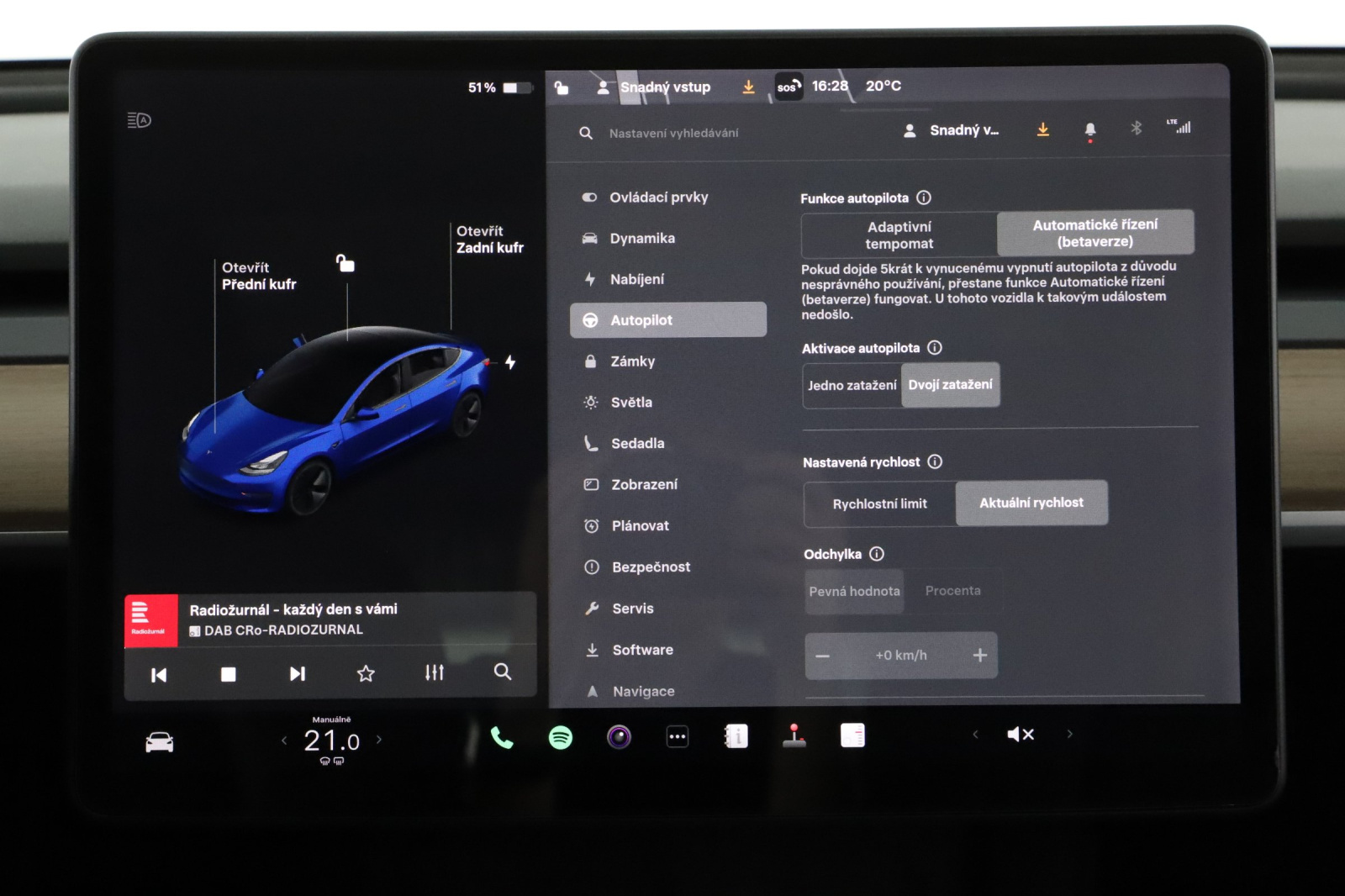The image size is (1345, 896).
Task: Open the Phone app in the bottom bar
Action: pyautogui.click(x=502, y=737)
